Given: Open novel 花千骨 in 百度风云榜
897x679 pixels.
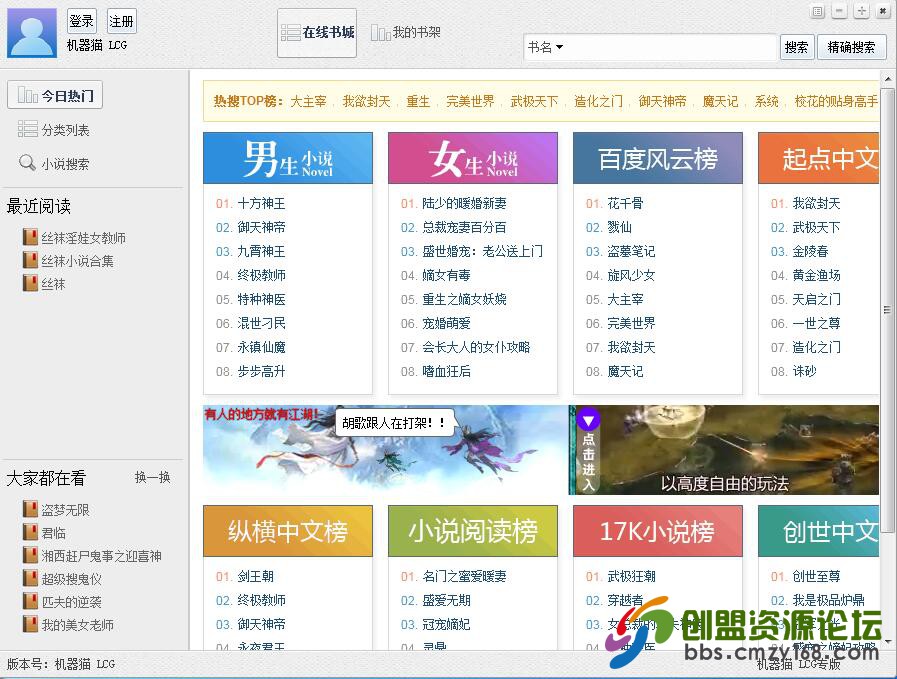Looking at the screenshot, I should (625, 203).
